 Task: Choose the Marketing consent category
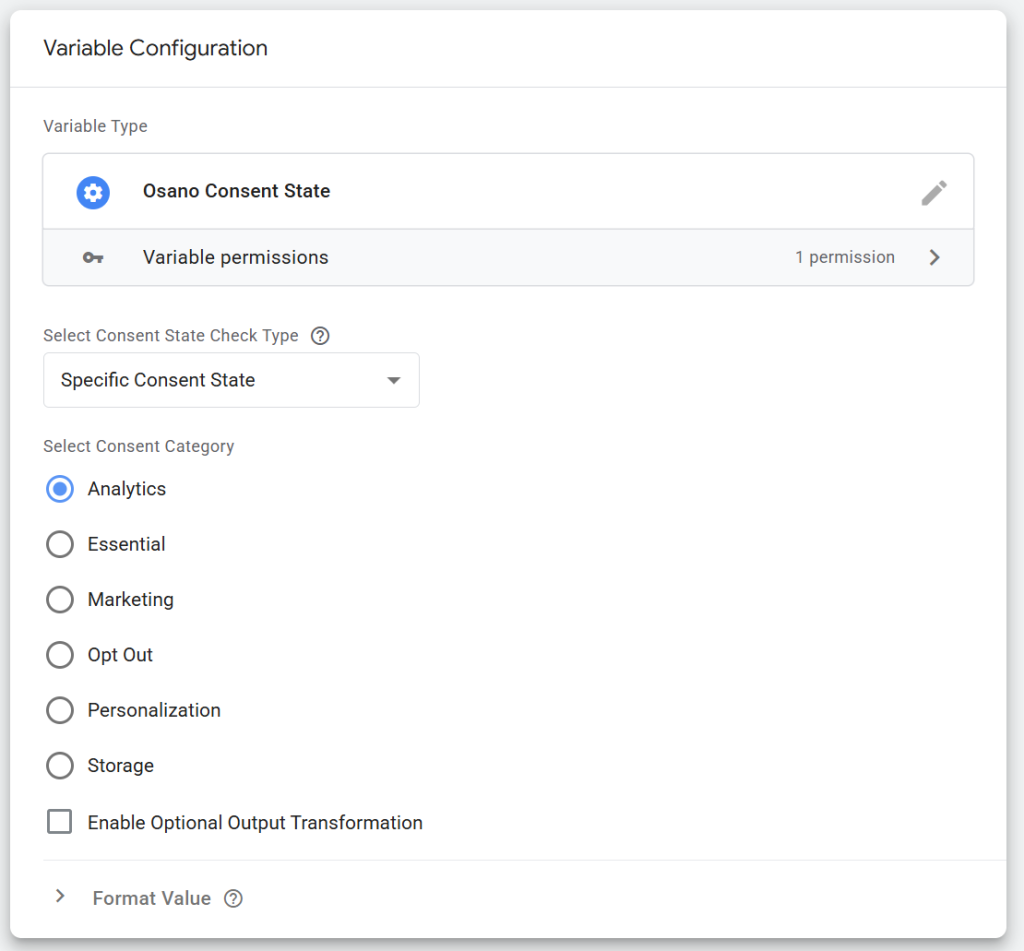[59, 600]
